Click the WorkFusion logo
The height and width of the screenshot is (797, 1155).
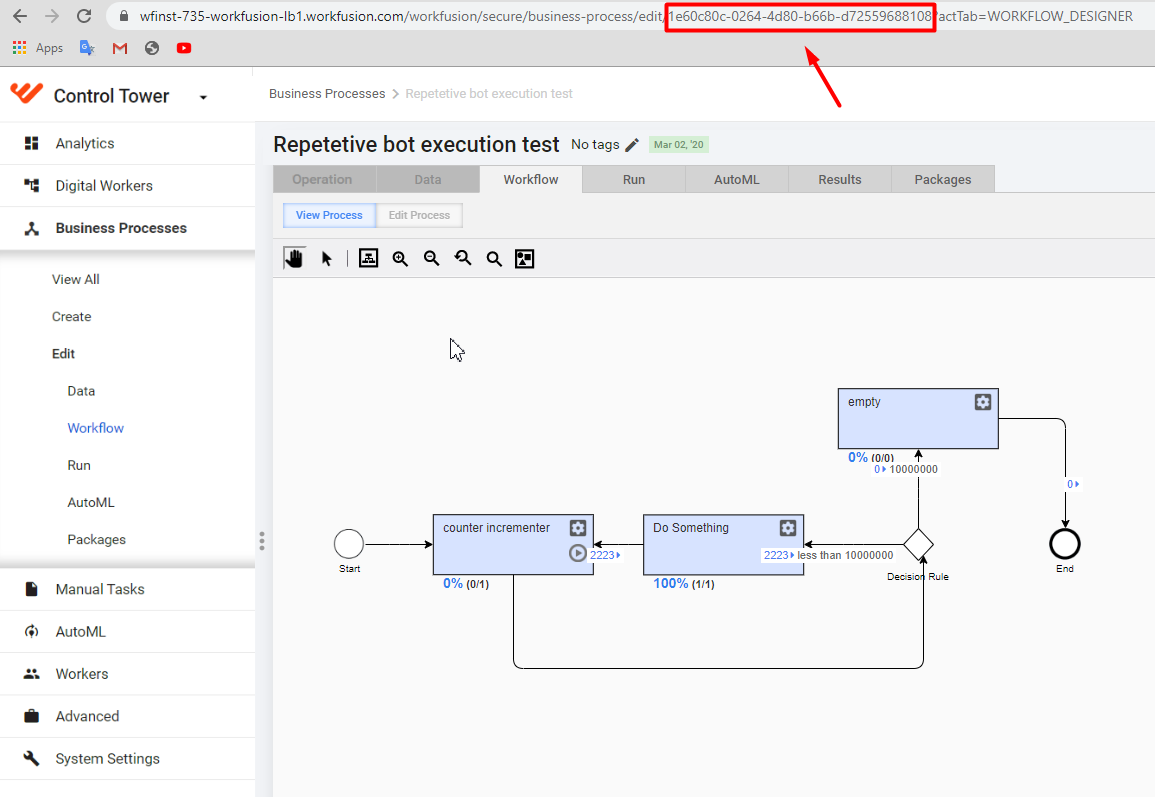point(27,94)
